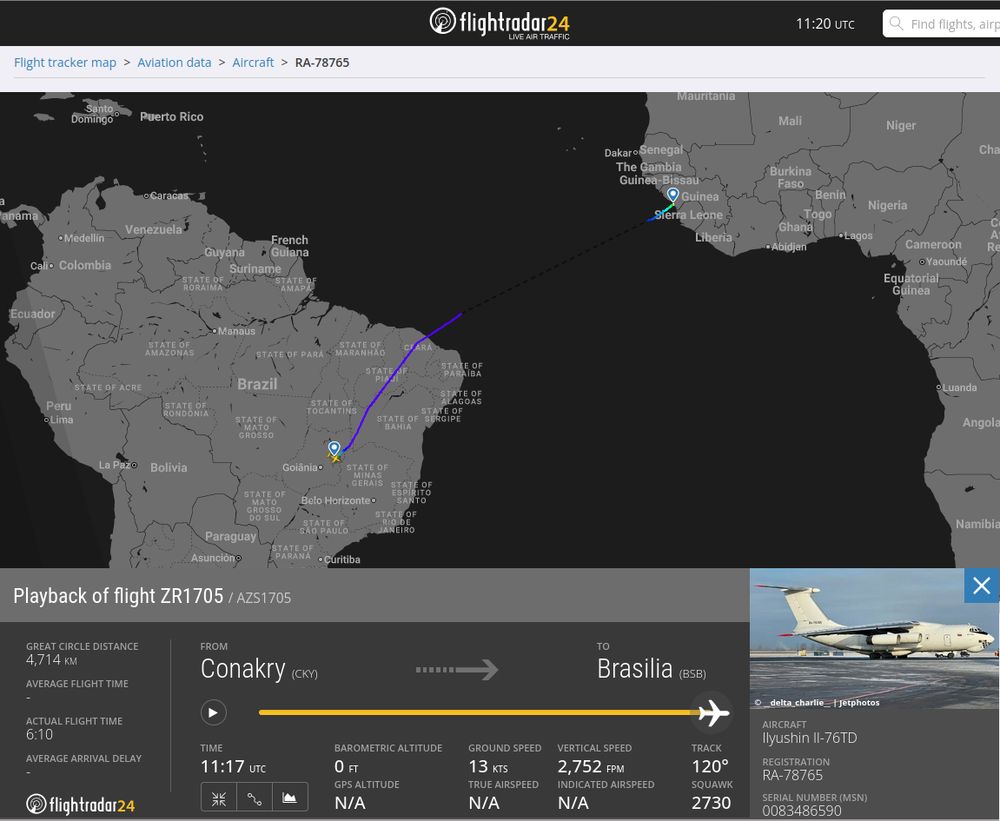Click the Conakry origin map pin
The height and width of the screenshot is (821, 1000).
pyautogui.click(x=672, y=195)
